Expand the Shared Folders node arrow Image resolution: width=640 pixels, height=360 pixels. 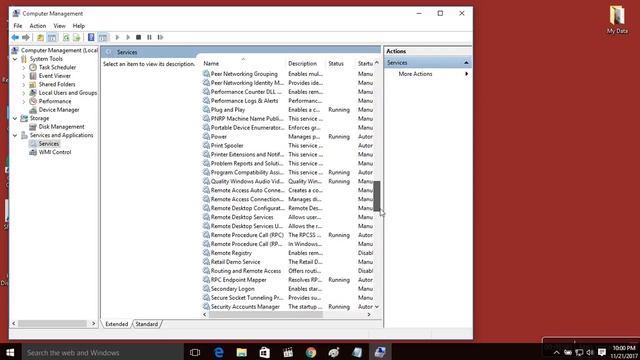point(24,85)
